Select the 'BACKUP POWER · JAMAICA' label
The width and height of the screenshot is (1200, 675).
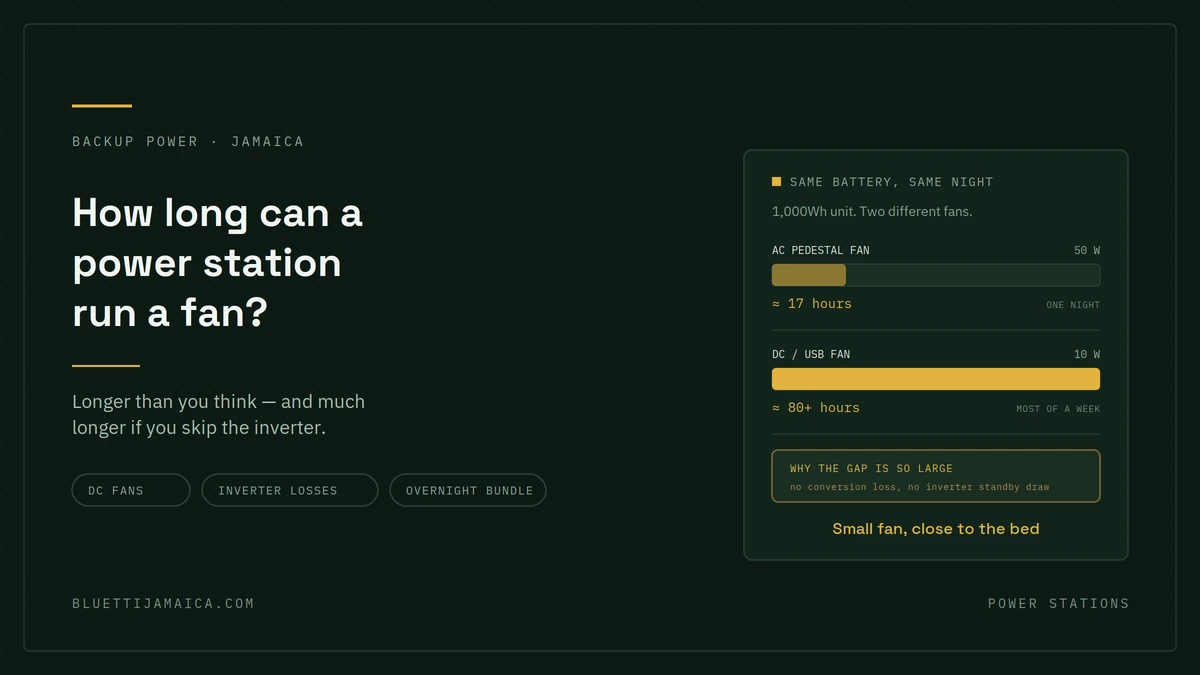click(188, 141)
